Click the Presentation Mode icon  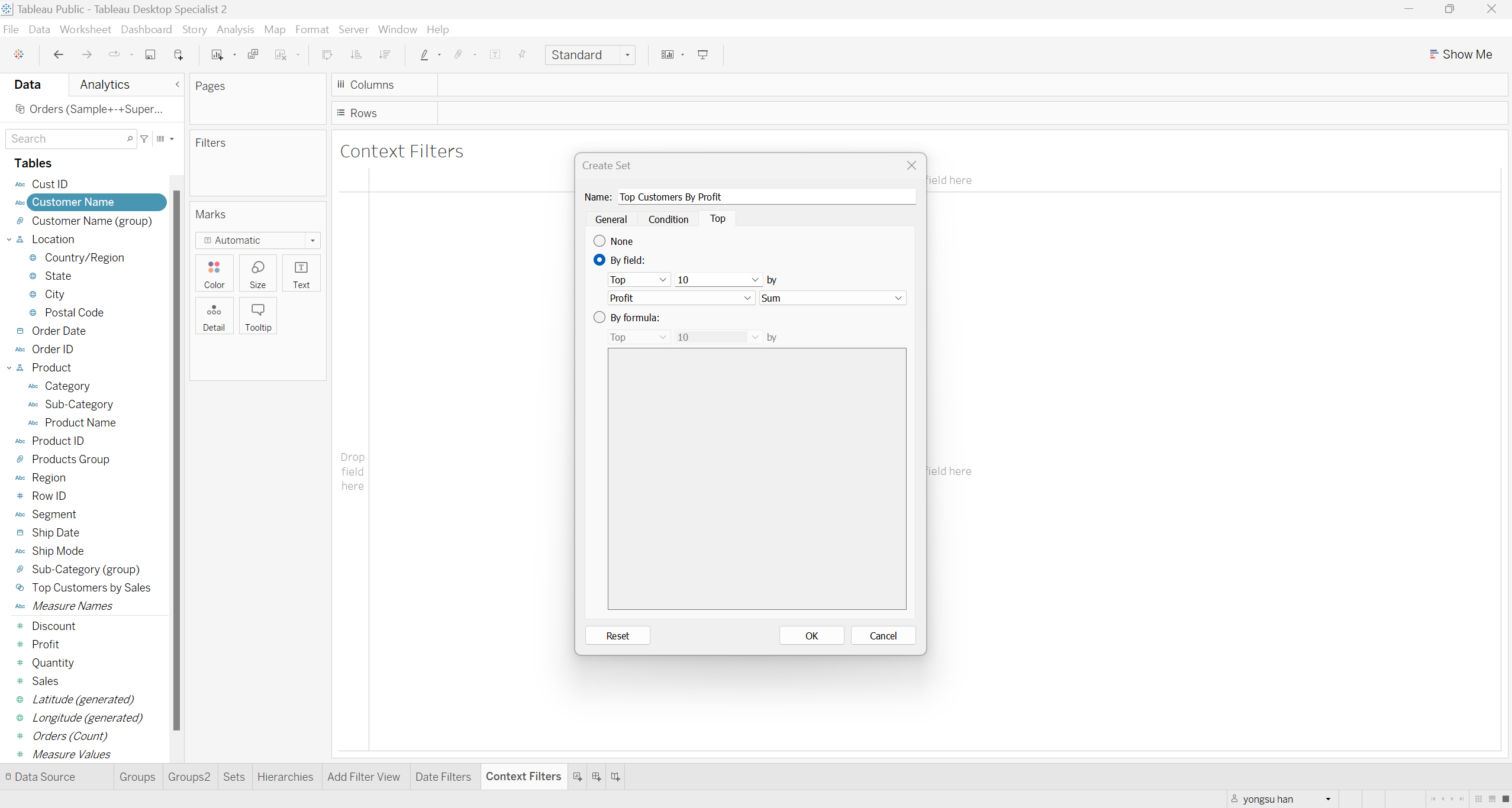703,54
